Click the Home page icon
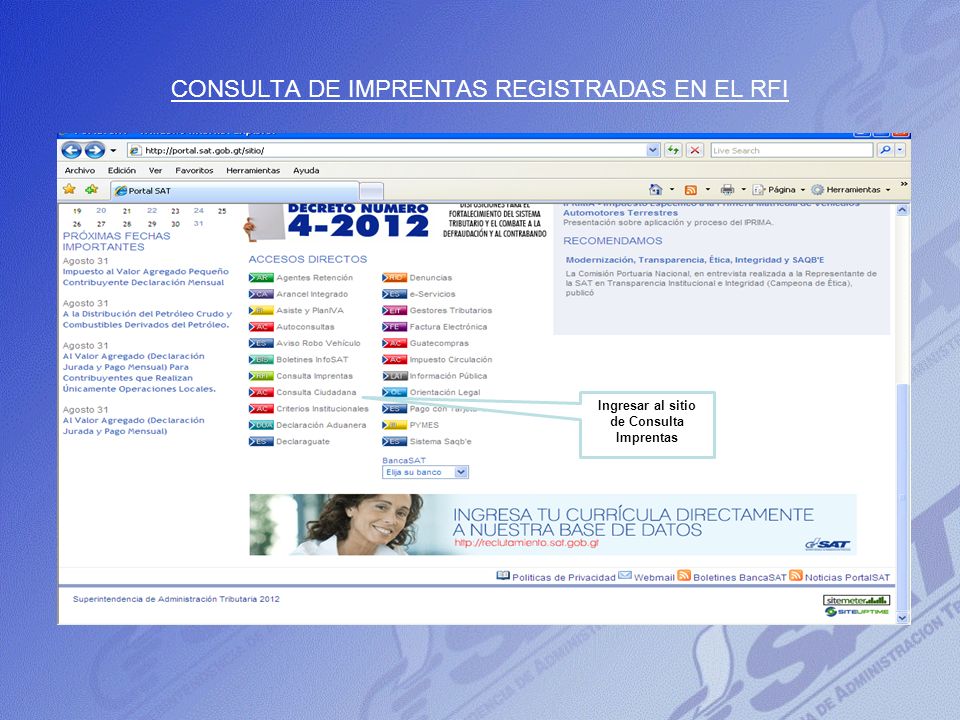This screenshot has width=960, height=720. 656,190
